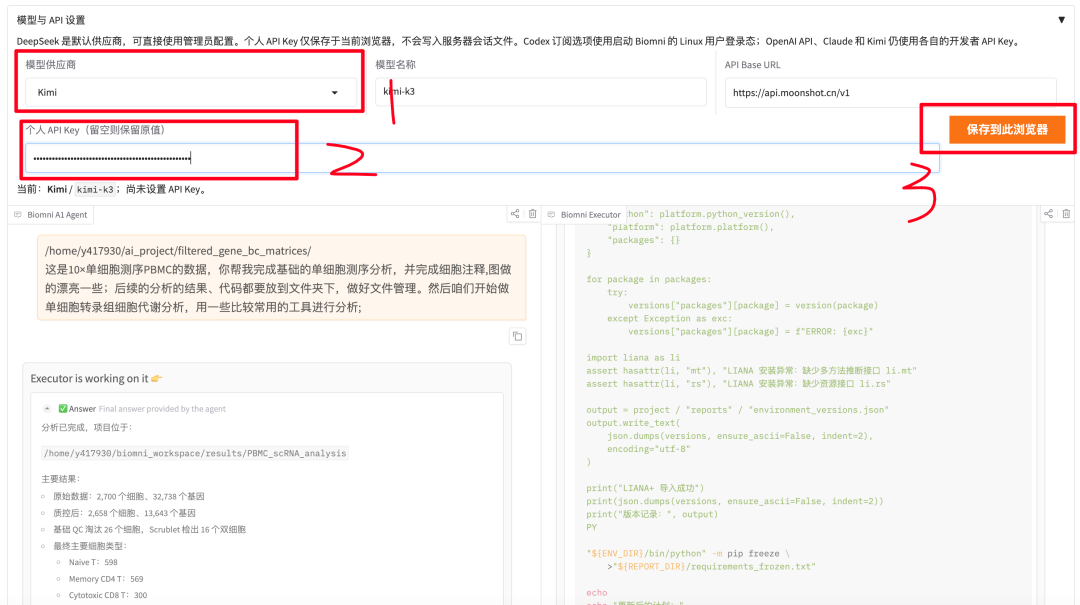Click the 'pip freeze' command line in Executor
Screen dimensions: 1080x605
pyautogui.click(x=687, y=553)
